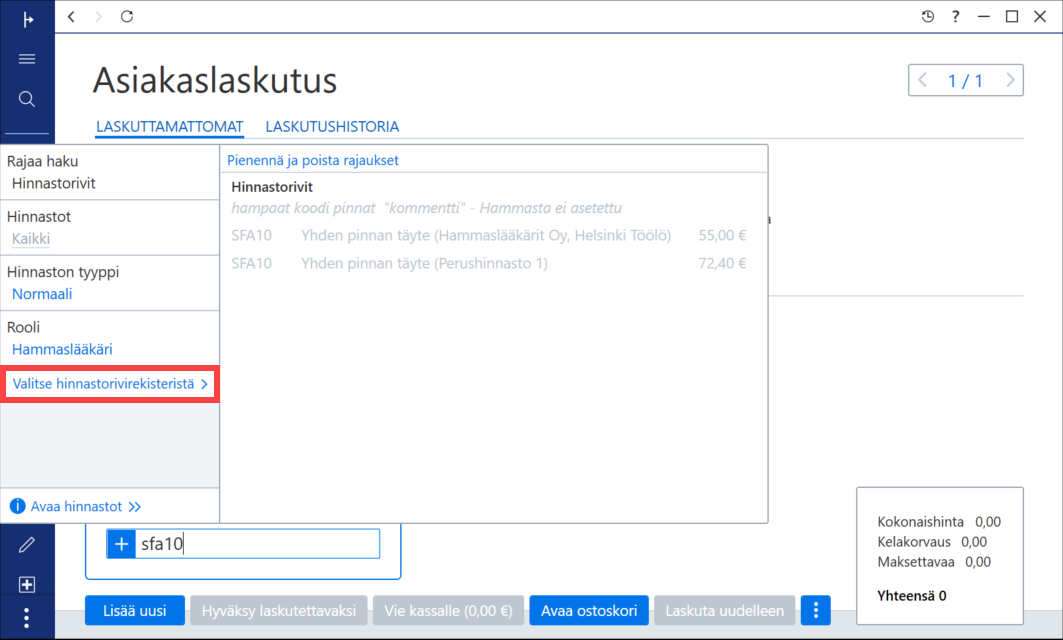Open the sidebar three-dot menu
1063x640 pixels.
[x=26, y=618]
